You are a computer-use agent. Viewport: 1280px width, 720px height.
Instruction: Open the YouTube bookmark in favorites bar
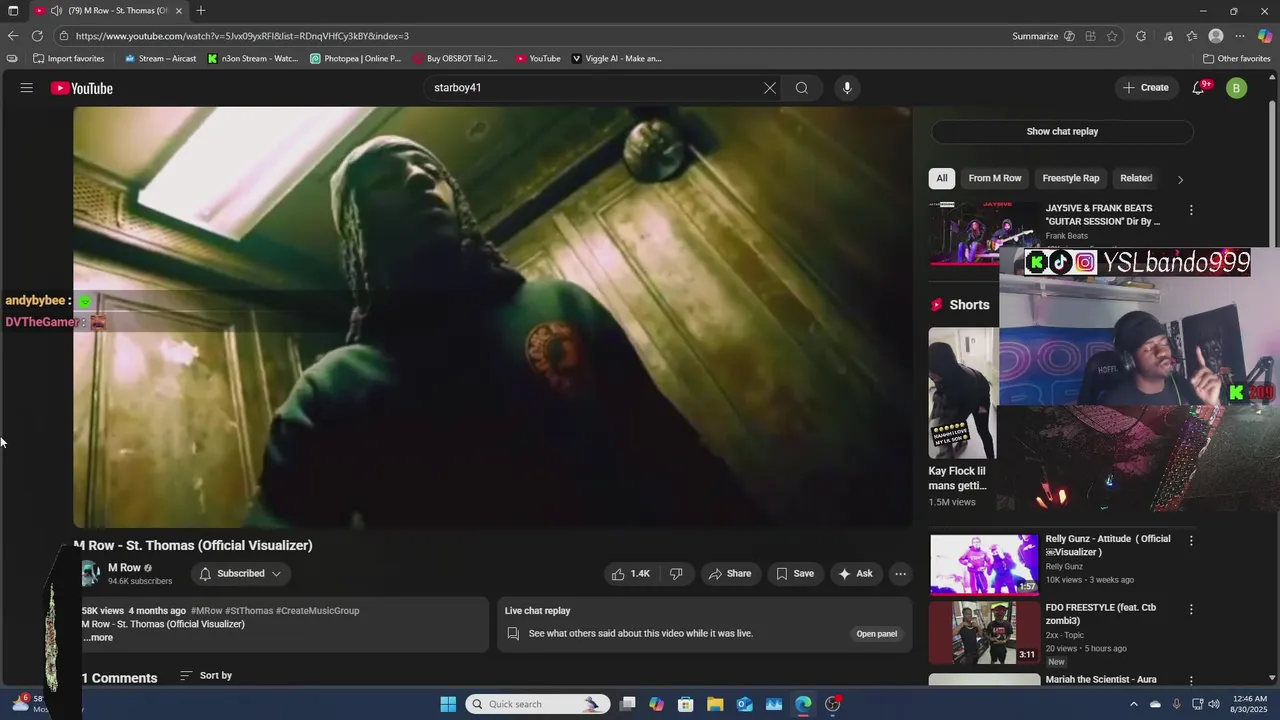click(538, 59)
